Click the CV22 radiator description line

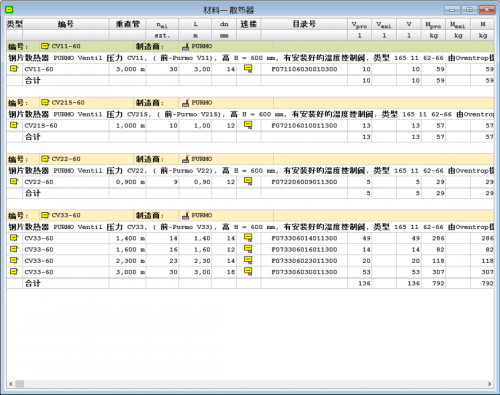(250, 171)
